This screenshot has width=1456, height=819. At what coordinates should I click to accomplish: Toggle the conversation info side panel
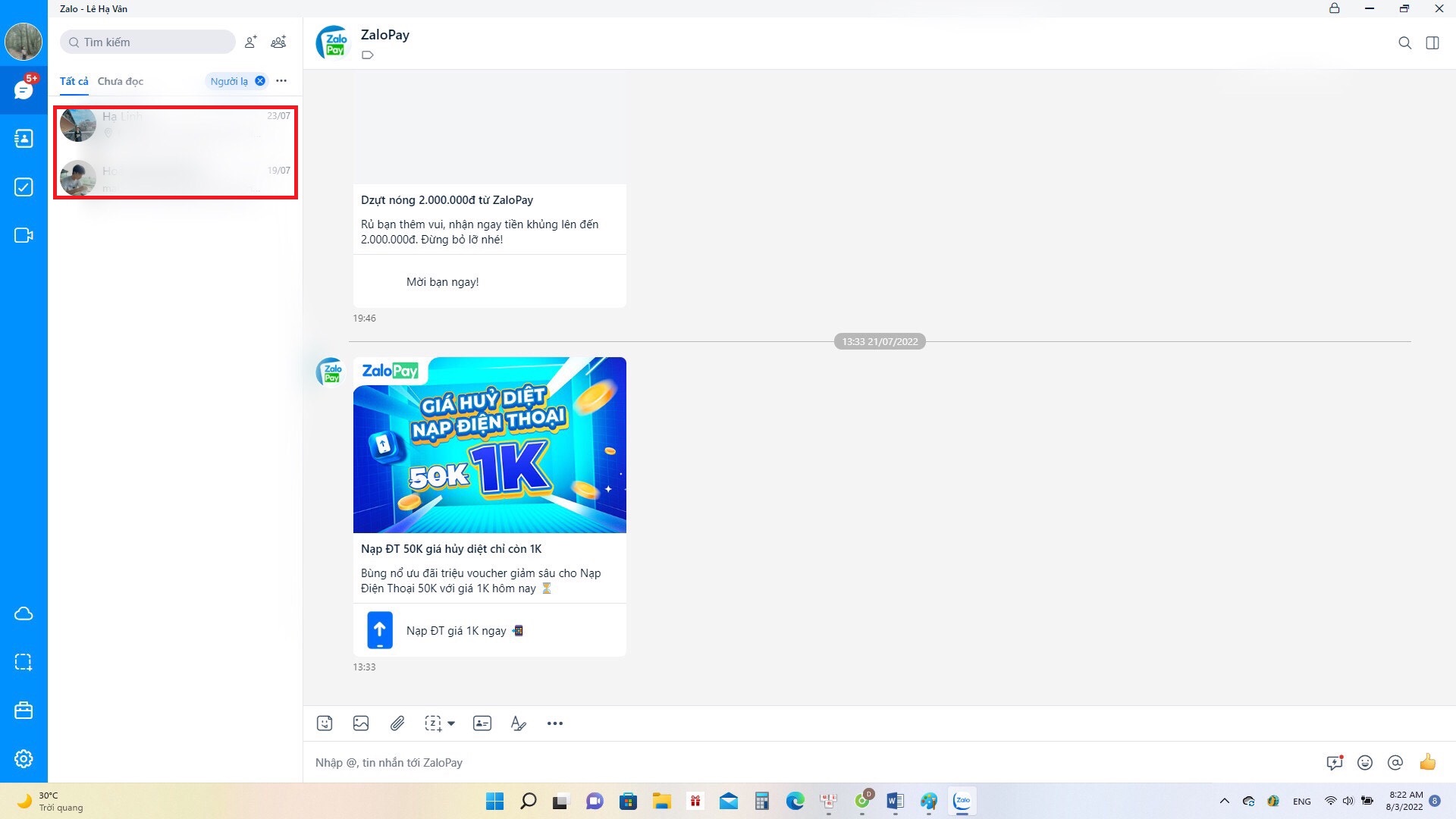[x=1432, y=42]
